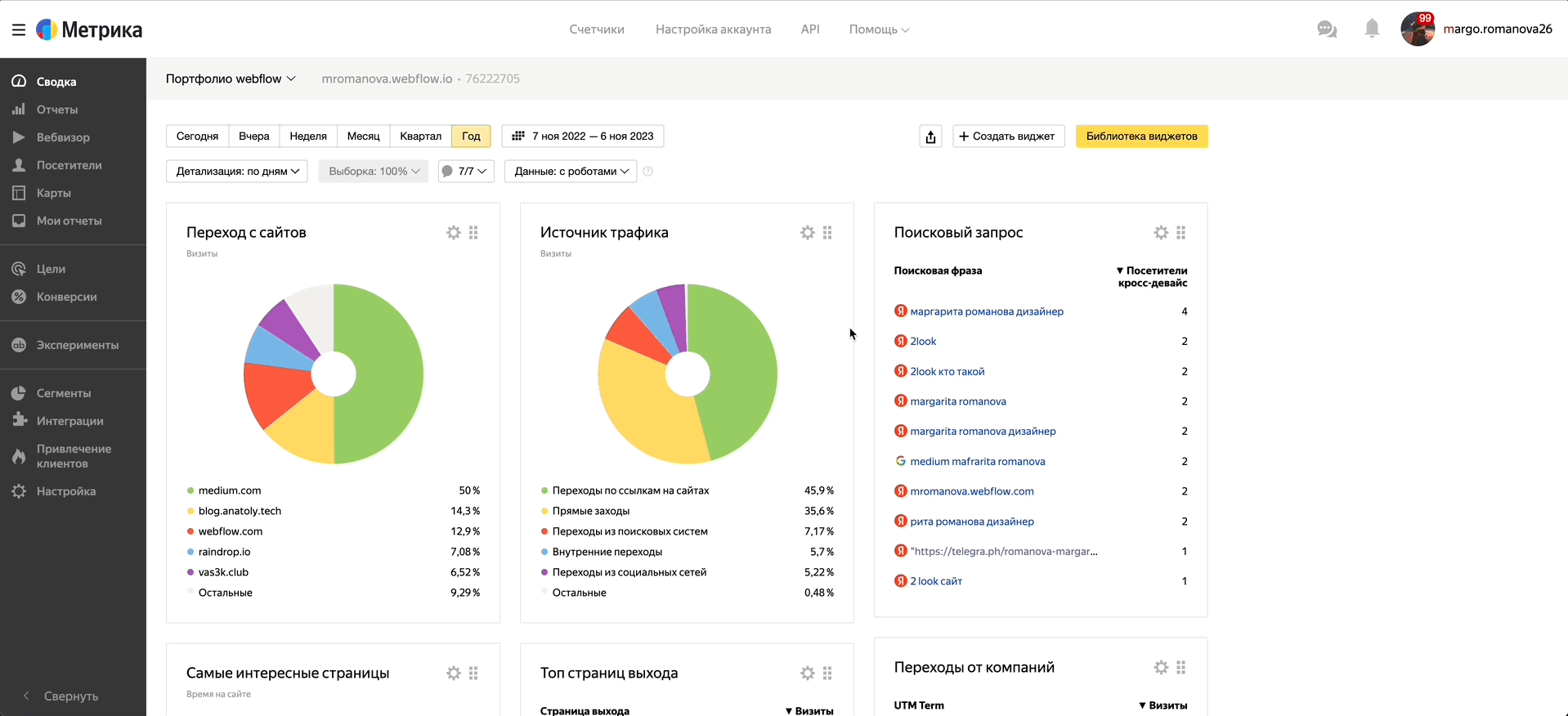Click drag handle of Самые интересные страницы widget
The image size is (1568, 716).
pos(474,673)
